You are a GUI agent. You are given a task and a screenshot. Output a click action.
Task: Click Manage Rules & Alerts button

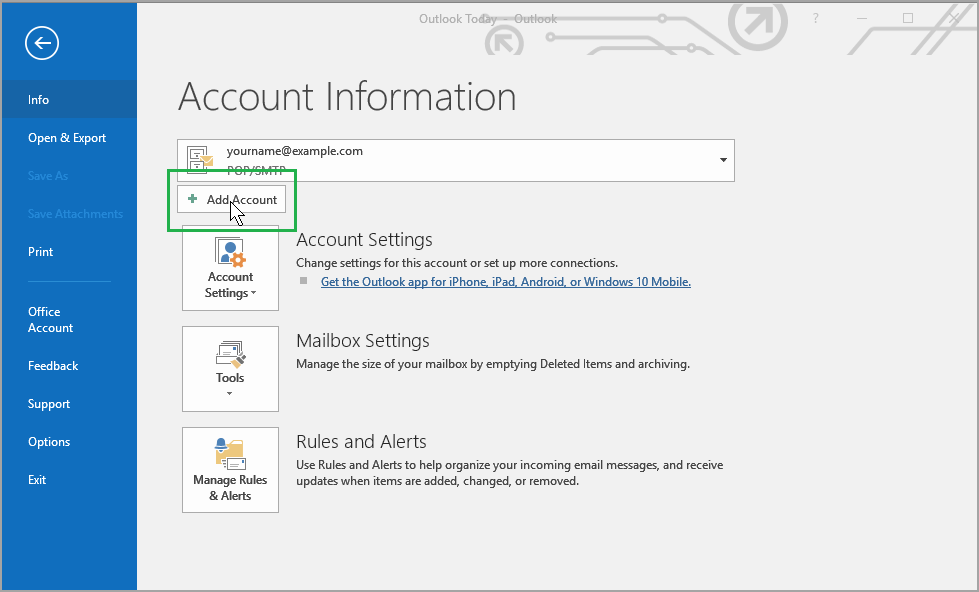point(230,470)
